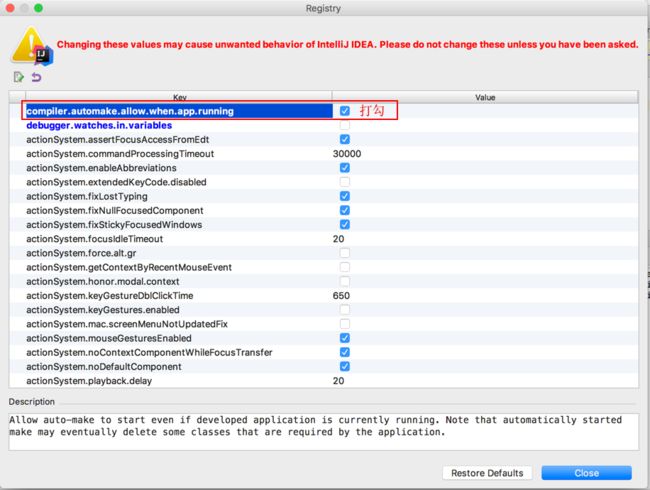Toggle actionSystem.fixLostTyping checkbox
Image resolution: width=650 pixels, height=490 pixels.
pyautogui.click(x=344, y=196)
